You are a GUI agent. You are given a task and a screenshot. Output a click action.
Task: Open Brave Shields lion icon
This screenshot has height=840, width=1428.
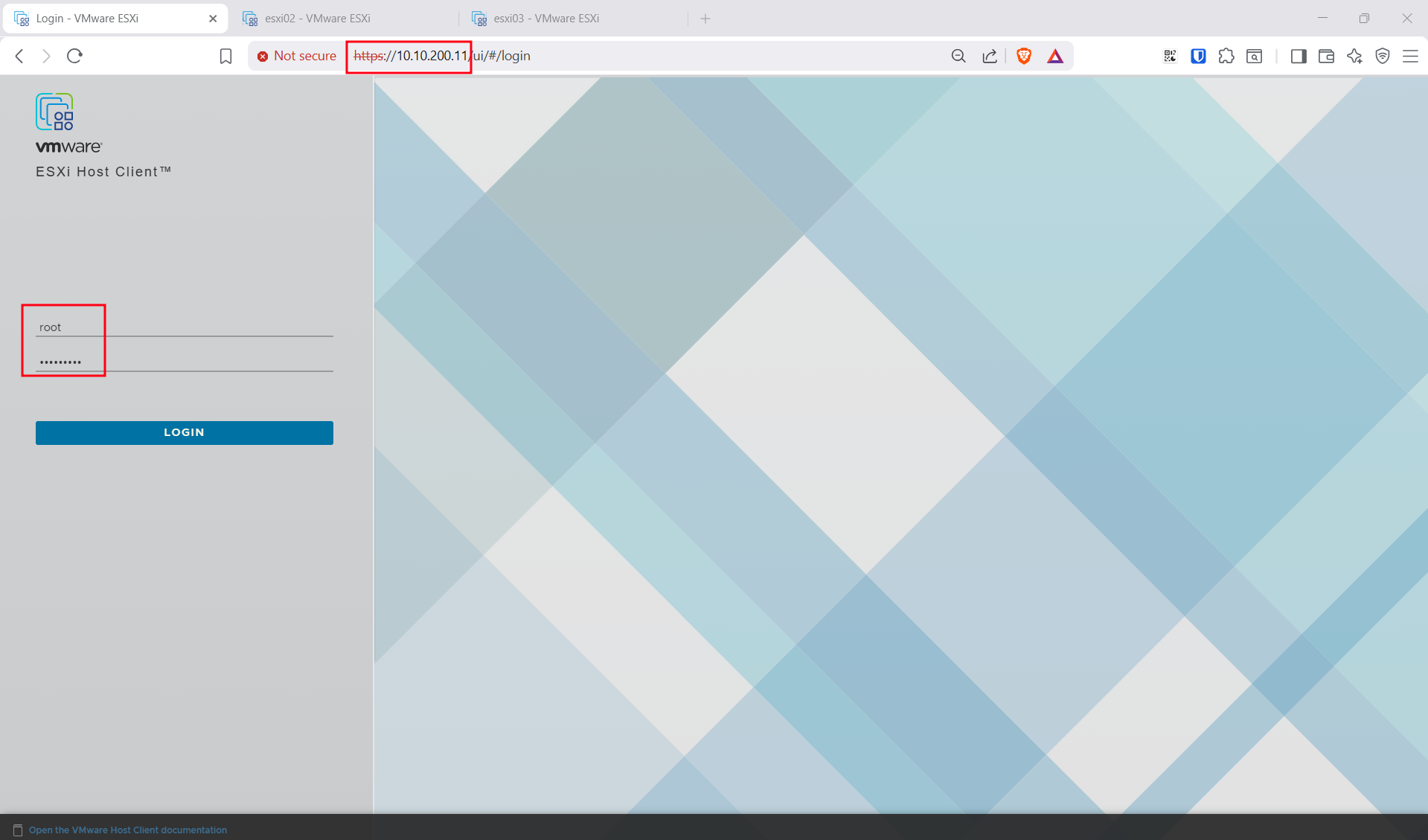coord(1024,56)
